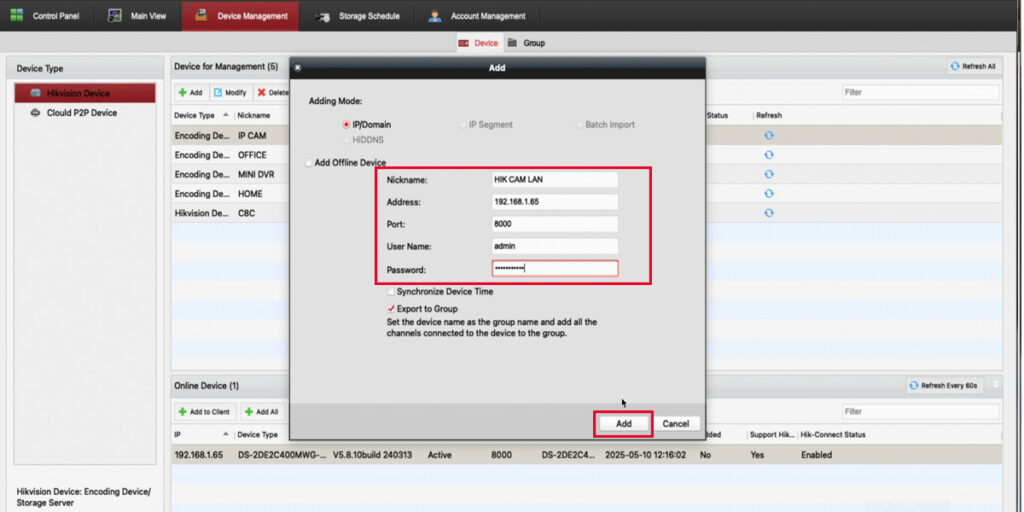This screenshot has height=512, width=1024.
Task: Open the Control Panel tab
Action: tap(48, 16)
